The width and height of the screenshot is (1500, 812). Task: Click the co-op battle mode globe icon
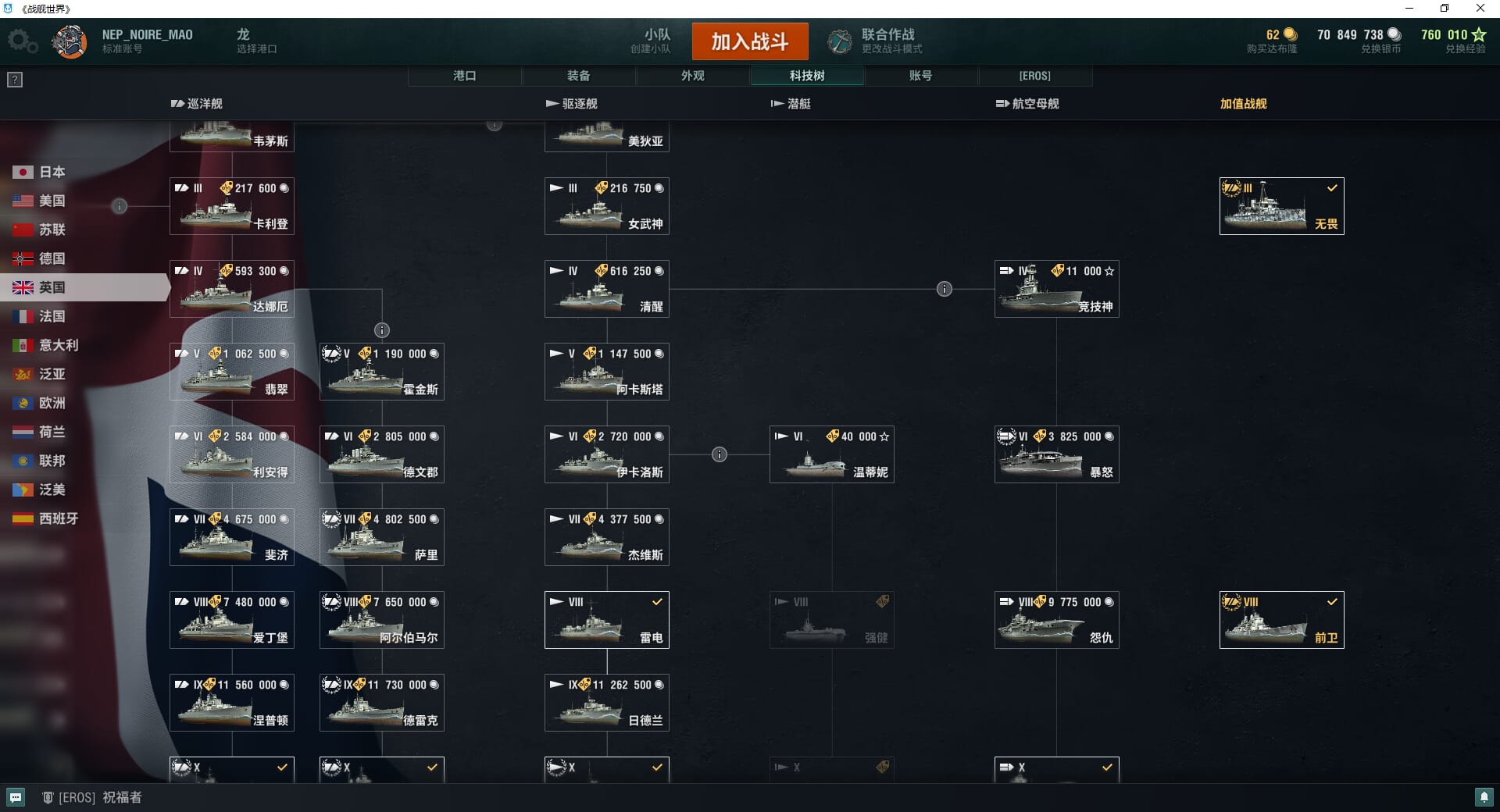click(x=840, y=41)
